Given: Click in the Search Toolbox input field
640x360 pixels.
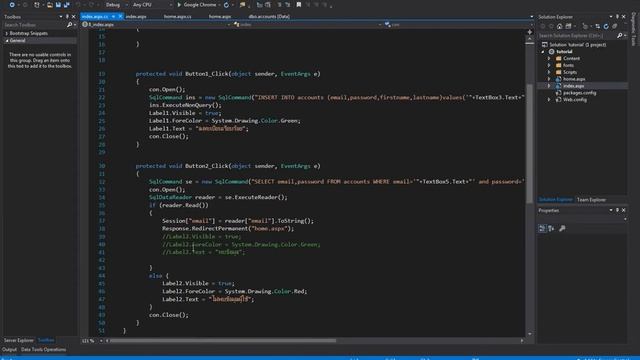Looking at the screenshot, I should point(34,25).
